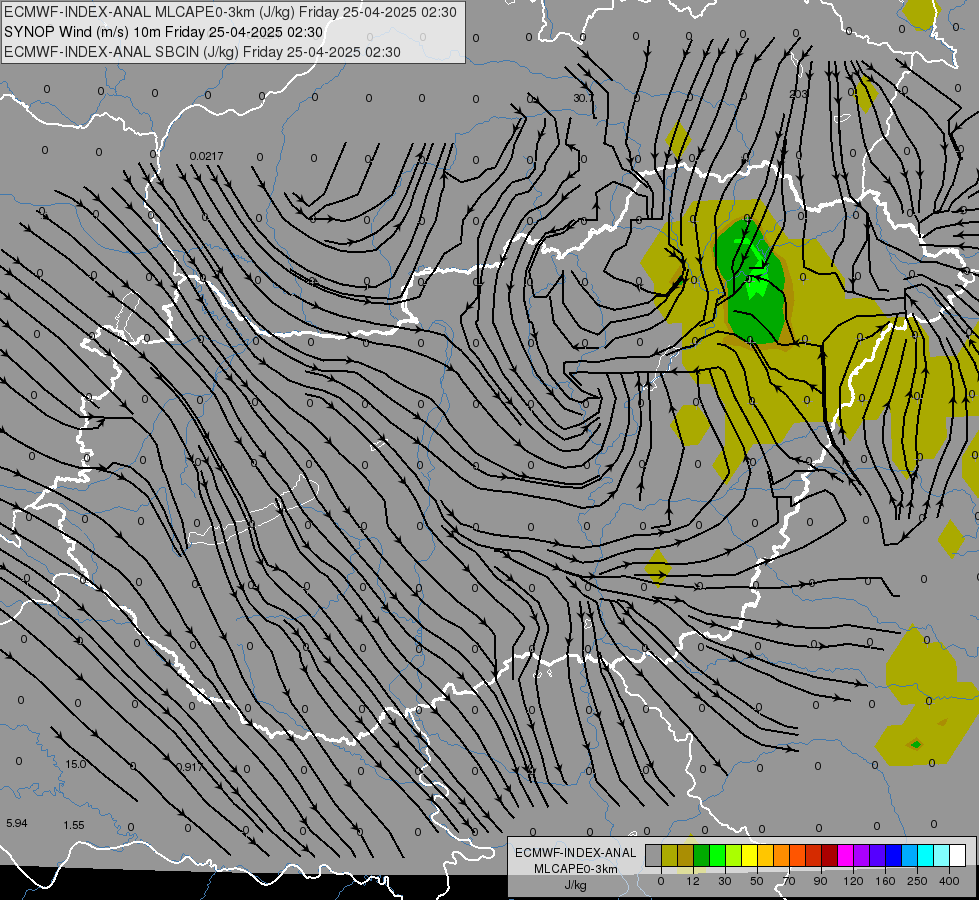Select the gray legend swatch
The height and width of the screenshot is (900, 979).
pos(654,855)
